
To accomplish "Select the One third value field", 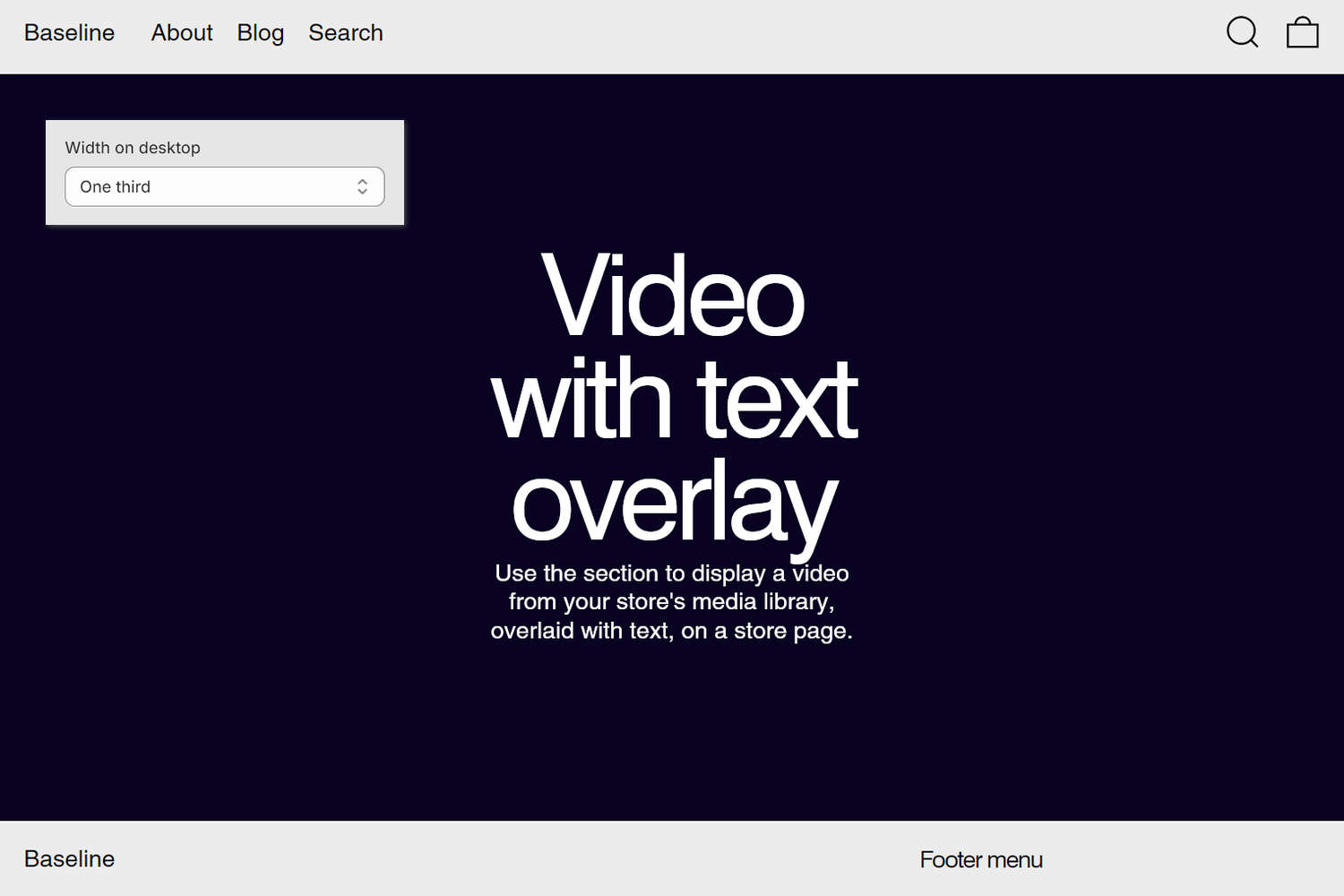I will click(179, 186).
